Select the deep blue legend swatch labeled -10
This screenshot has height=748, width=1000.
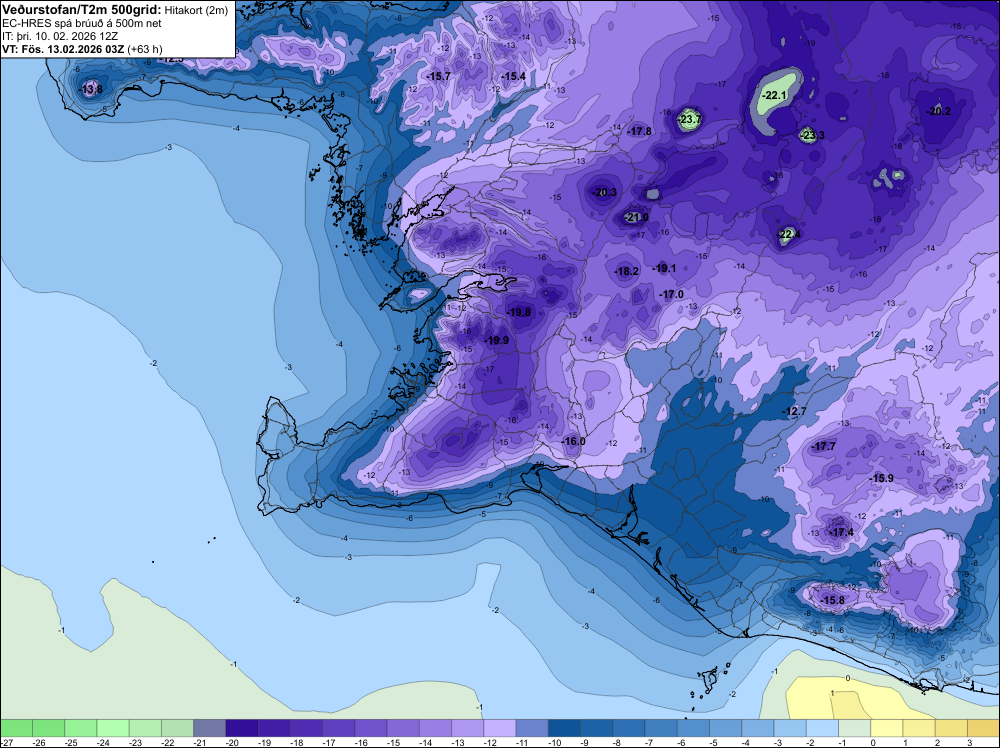564,728
